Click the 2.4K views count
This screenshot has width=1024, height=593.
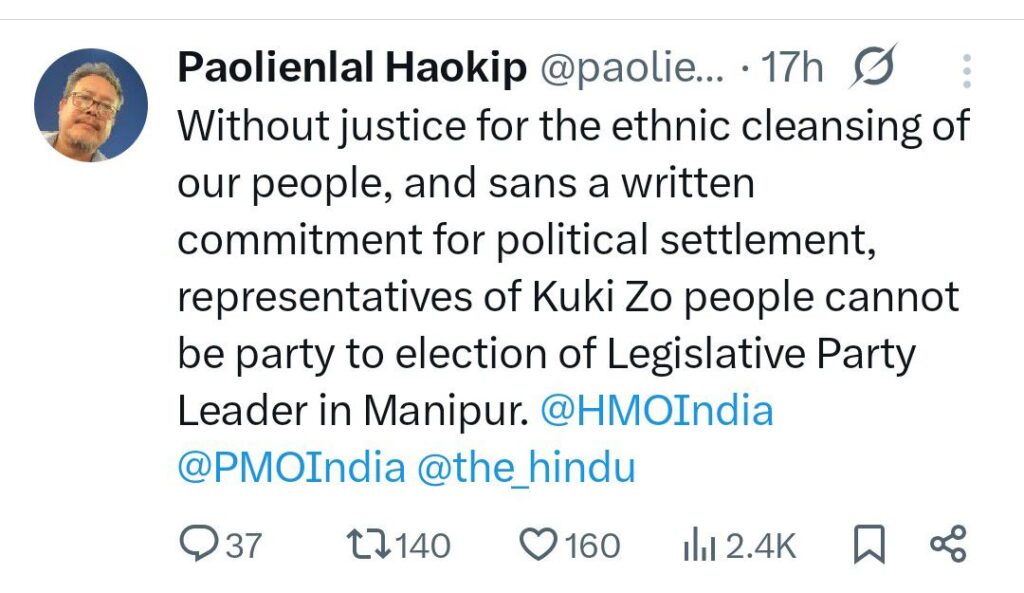tap(760, 546)
